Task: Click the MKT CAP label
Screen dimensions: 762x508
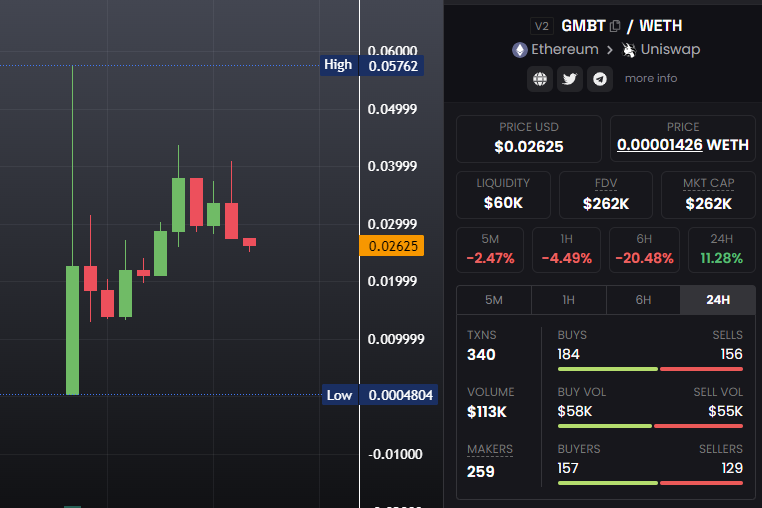Action: coord(709,183)
